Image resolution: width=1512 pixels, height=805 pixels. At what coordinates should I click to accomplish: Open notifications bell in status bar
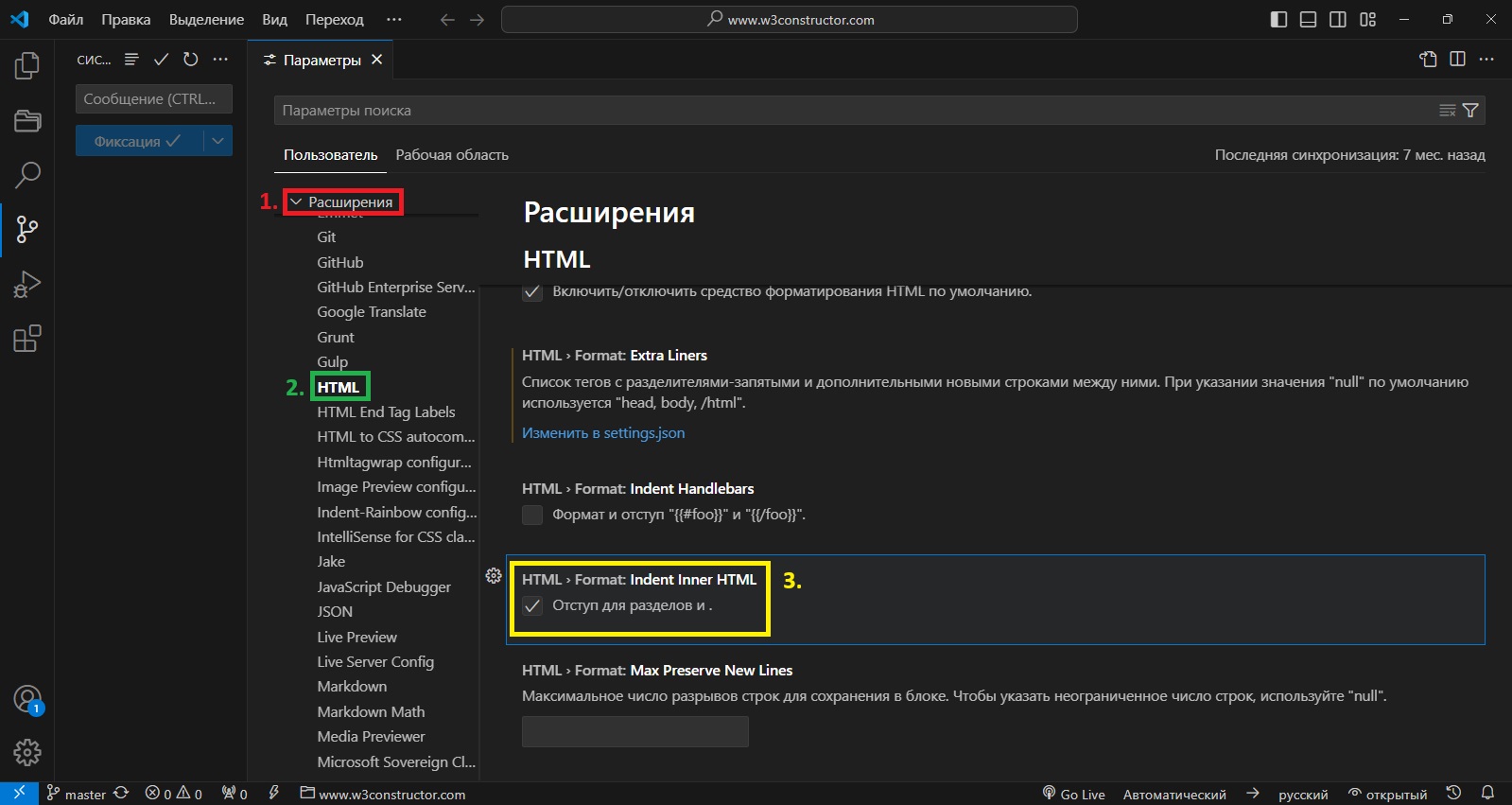click(x=1487, y=794)
